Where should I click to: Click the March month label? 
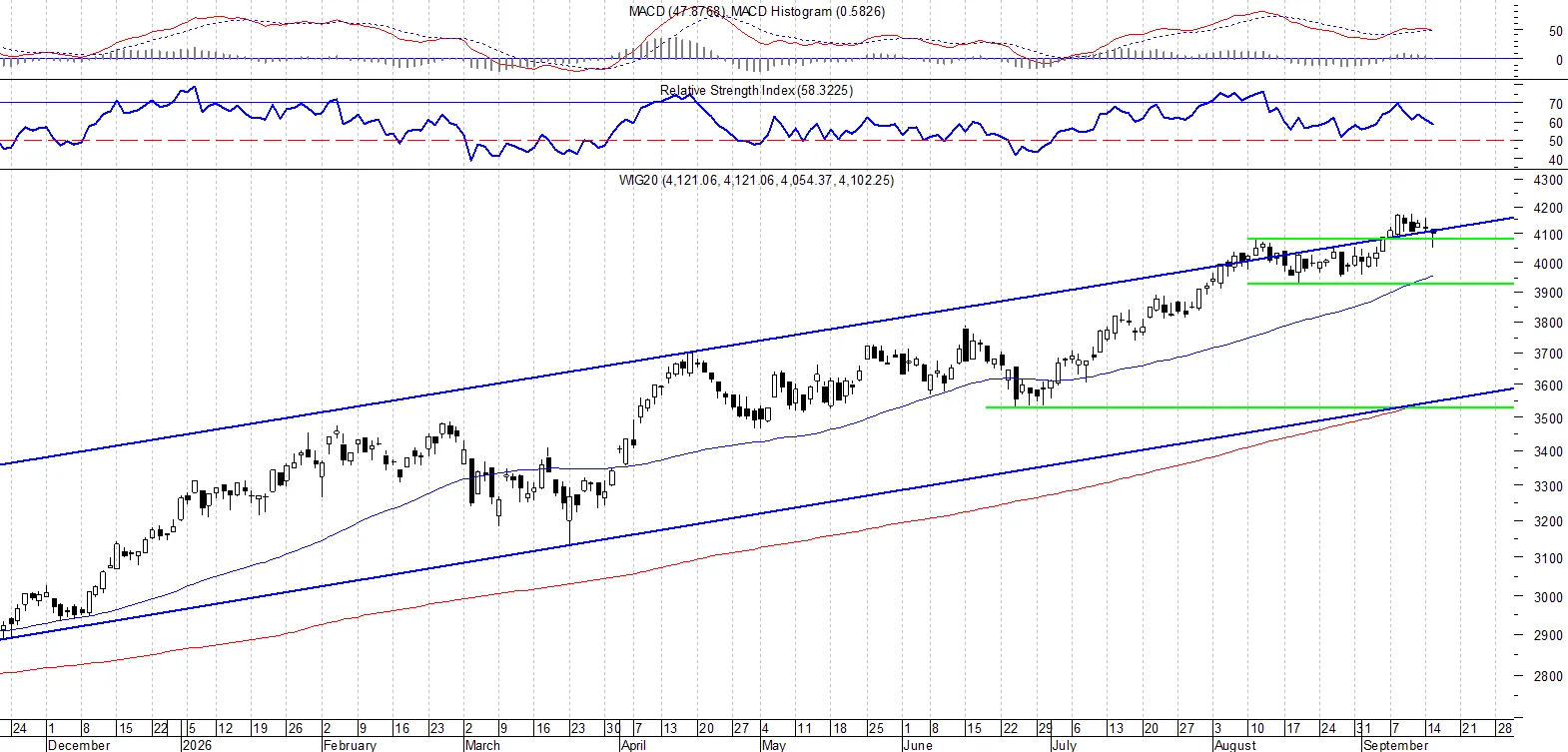[482, 745]
